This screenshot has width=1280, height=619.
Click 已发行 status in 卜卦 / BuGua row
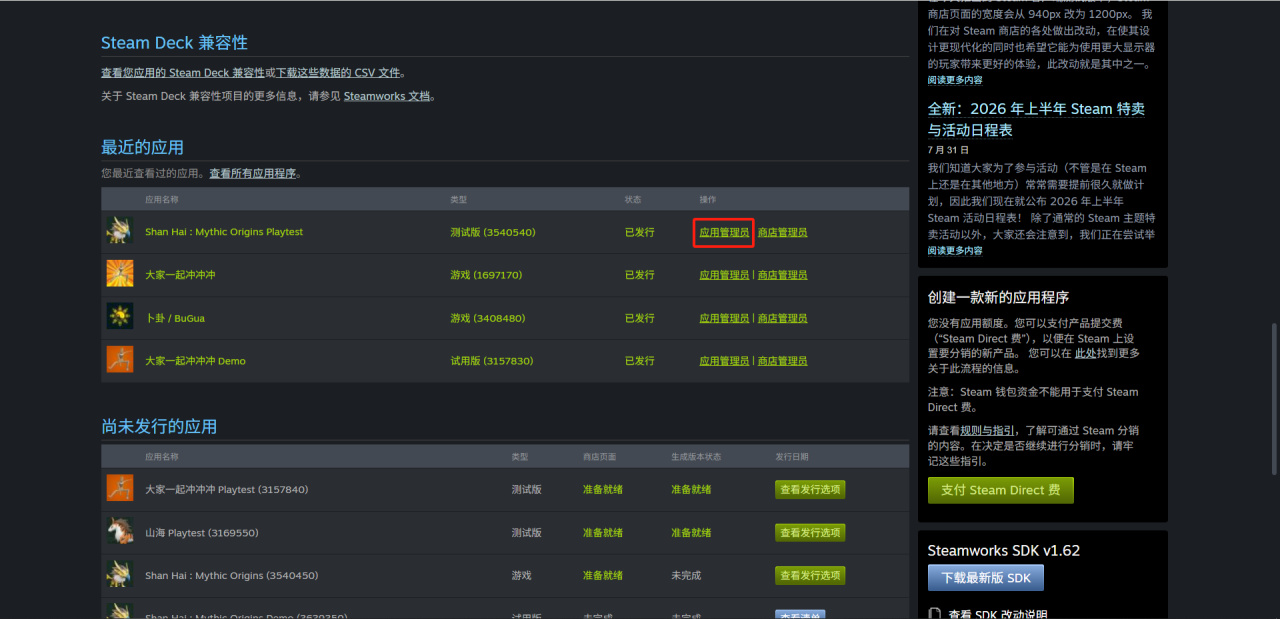tap(640, 318)
